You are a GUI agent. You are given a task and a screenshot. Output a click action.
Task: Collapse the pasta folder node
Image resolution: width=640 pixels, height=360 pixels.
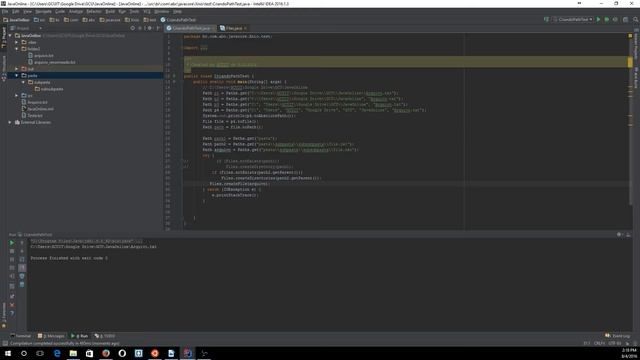pos(17,76)
